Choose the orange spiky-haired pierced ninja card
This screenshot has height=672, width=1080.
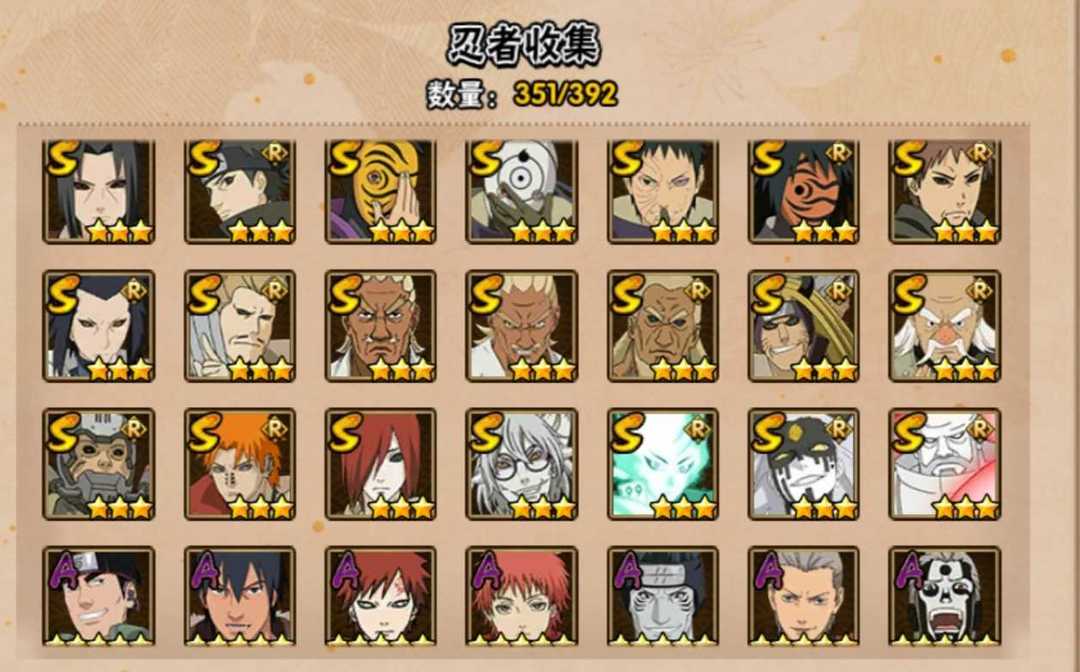click(240, 464)
